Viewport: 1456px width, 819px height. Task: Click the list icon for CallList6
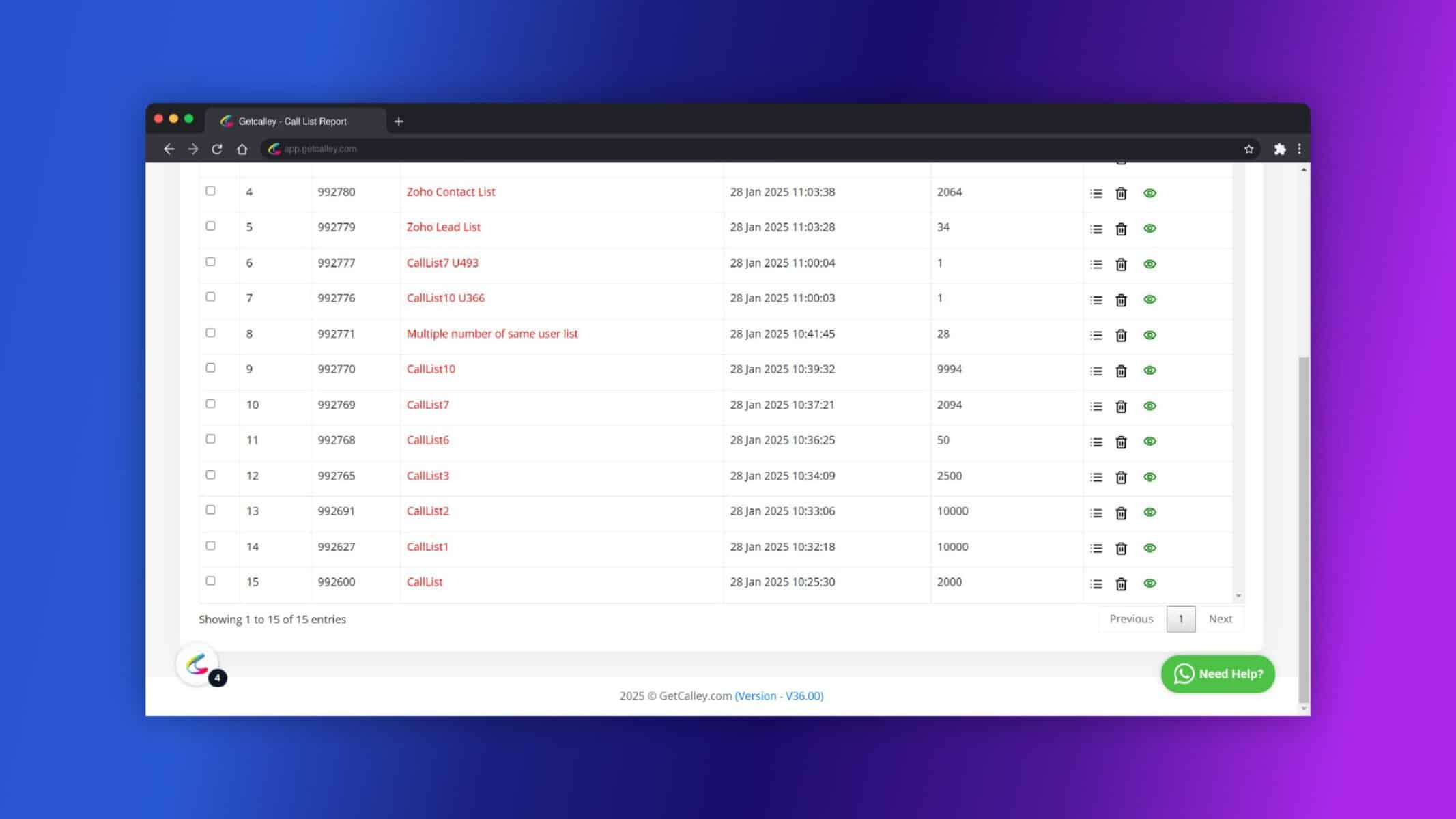pos(1096,441)
